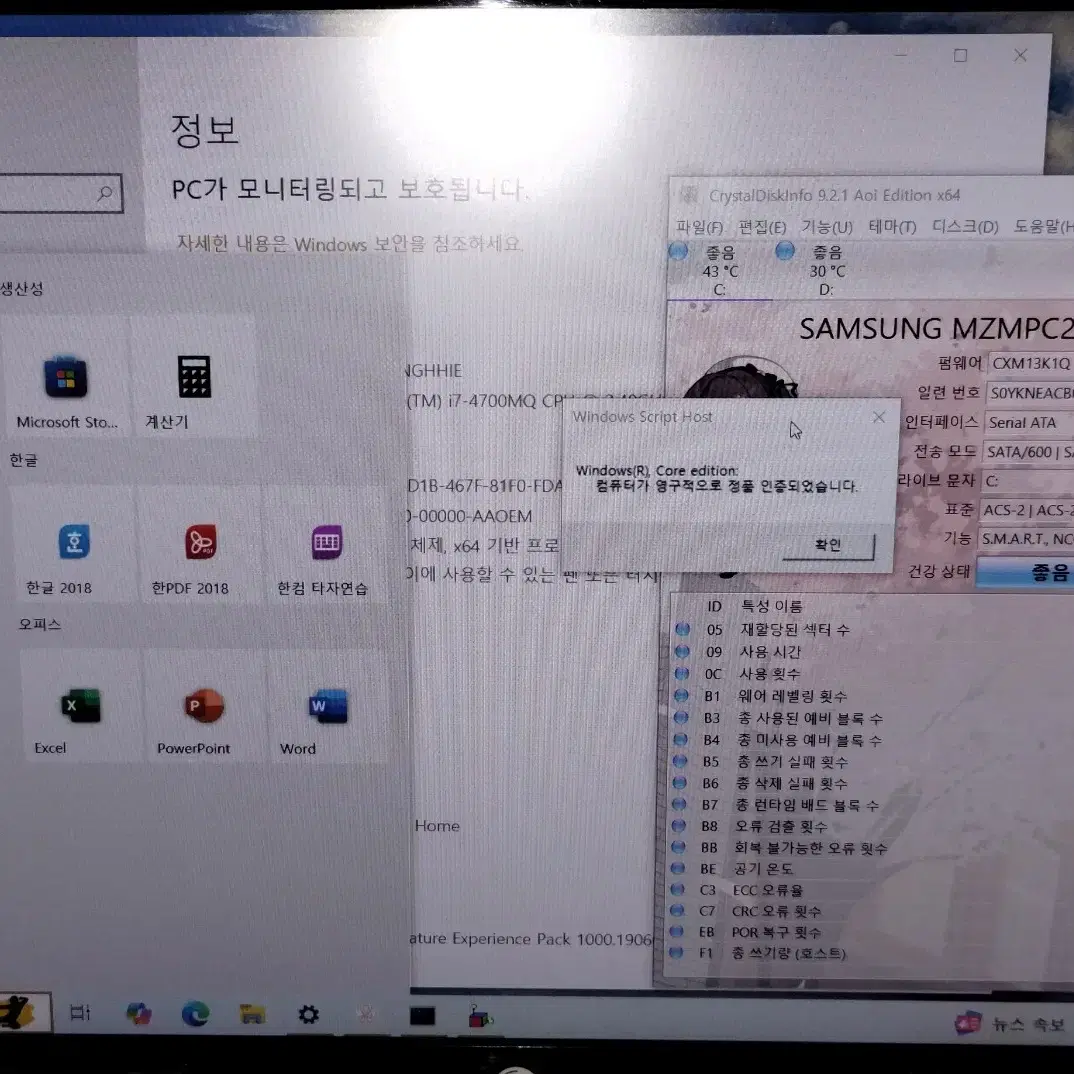
Task: Click the 특성 이름 column header
Action: pyautogui.click(x=771, y=606)
